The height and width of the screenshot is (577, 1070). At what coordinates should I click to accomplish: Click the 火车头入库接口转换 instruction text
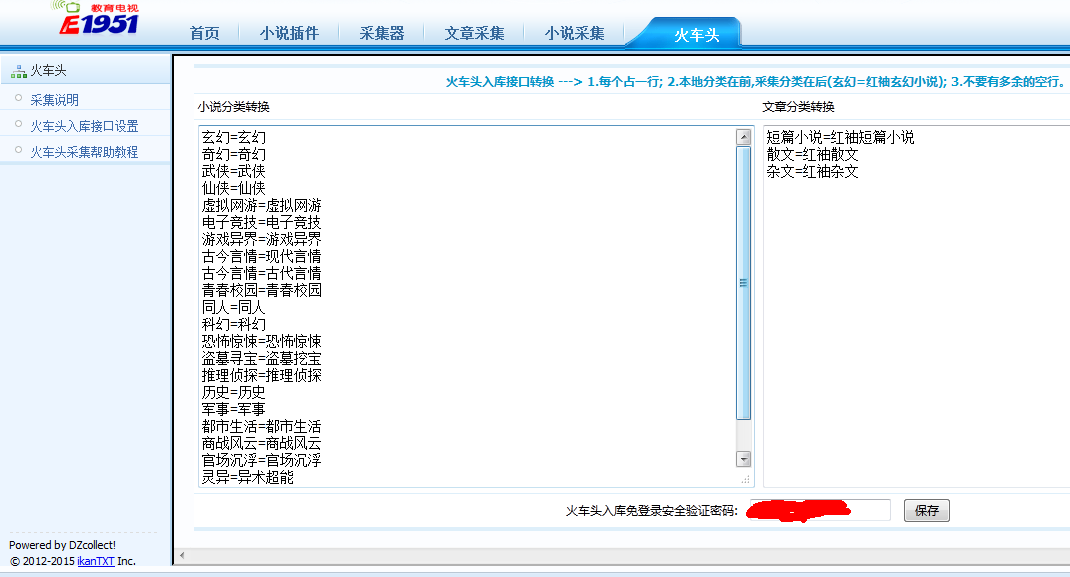coord(755,82)
